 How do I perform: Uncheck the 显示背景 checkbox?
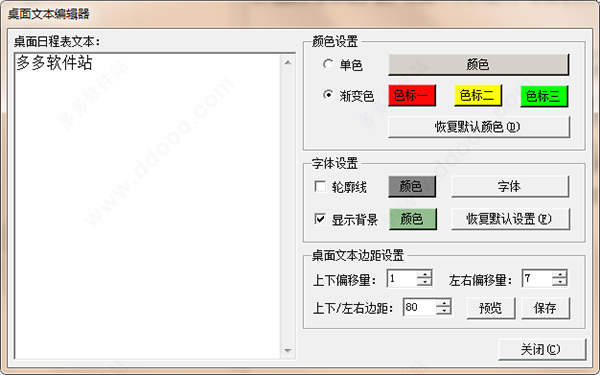click(320, 219)
